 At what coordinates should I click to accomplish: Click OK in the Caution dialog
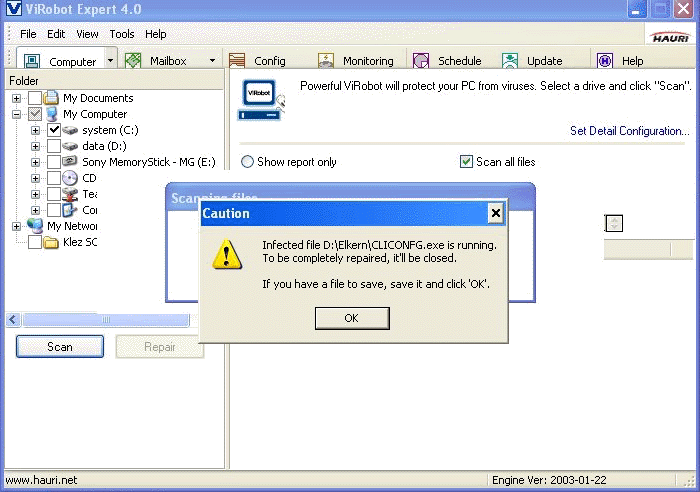point(351,318)
